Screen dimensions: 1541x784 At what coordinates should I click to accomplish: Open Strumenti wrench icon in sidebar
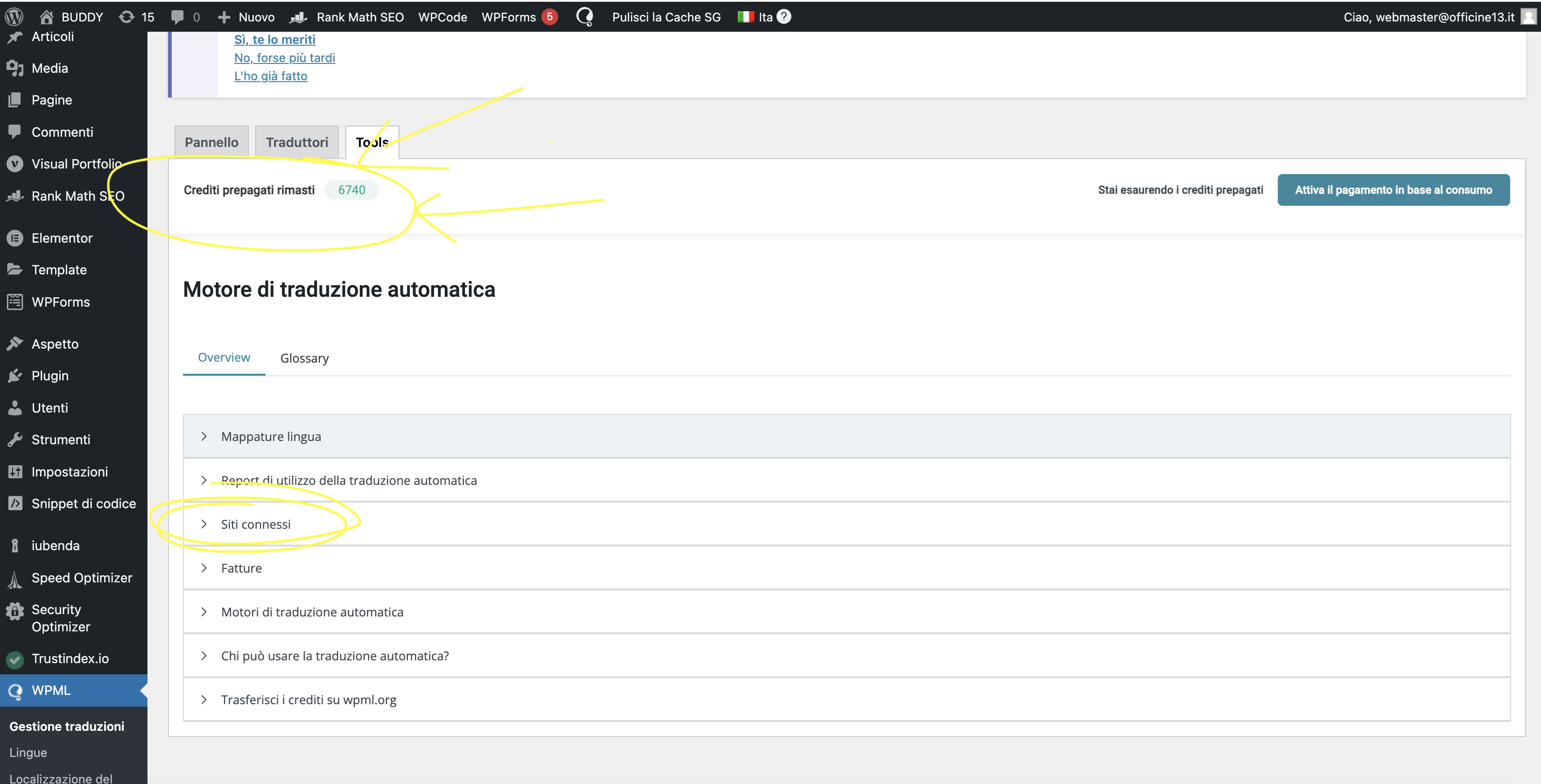coord(15,440)
